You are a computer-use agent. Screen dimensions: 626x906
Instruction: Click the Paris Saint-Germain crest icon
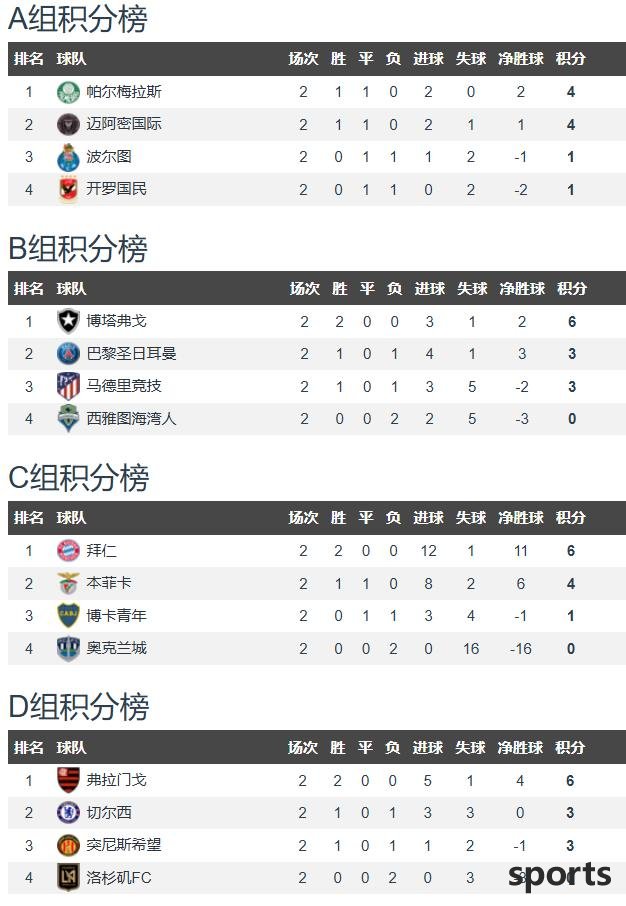click(68, 354)
